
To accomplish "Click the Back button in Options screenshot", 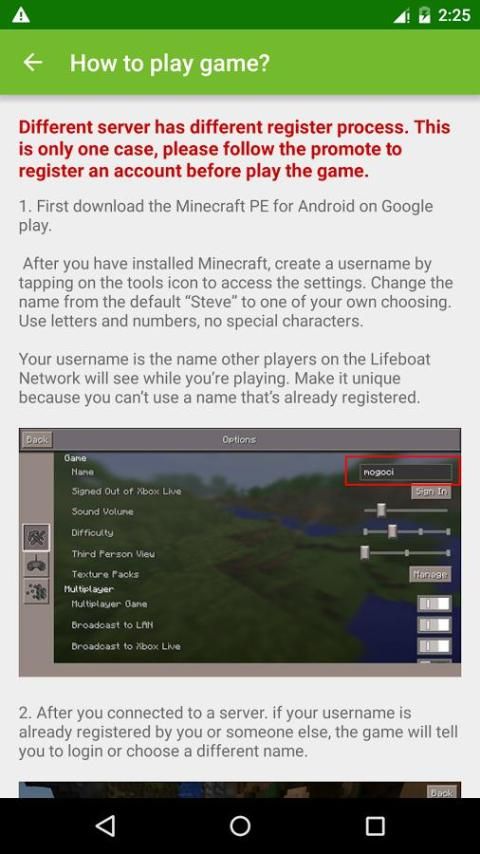I will point(37,440).
